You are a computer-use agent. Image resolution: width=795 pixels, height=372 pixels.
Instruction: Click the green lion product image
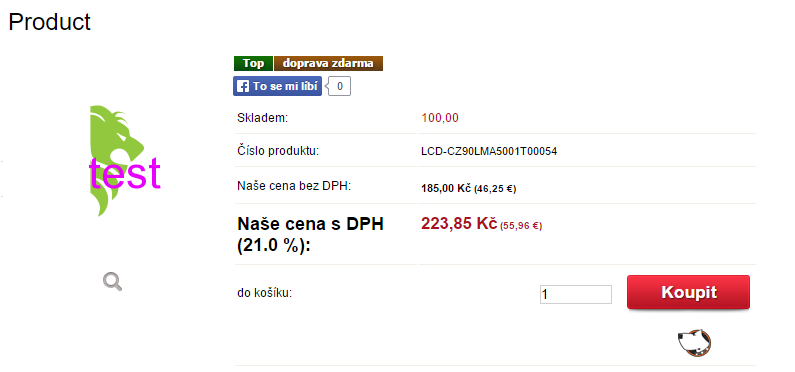click(x=118, y=161)
